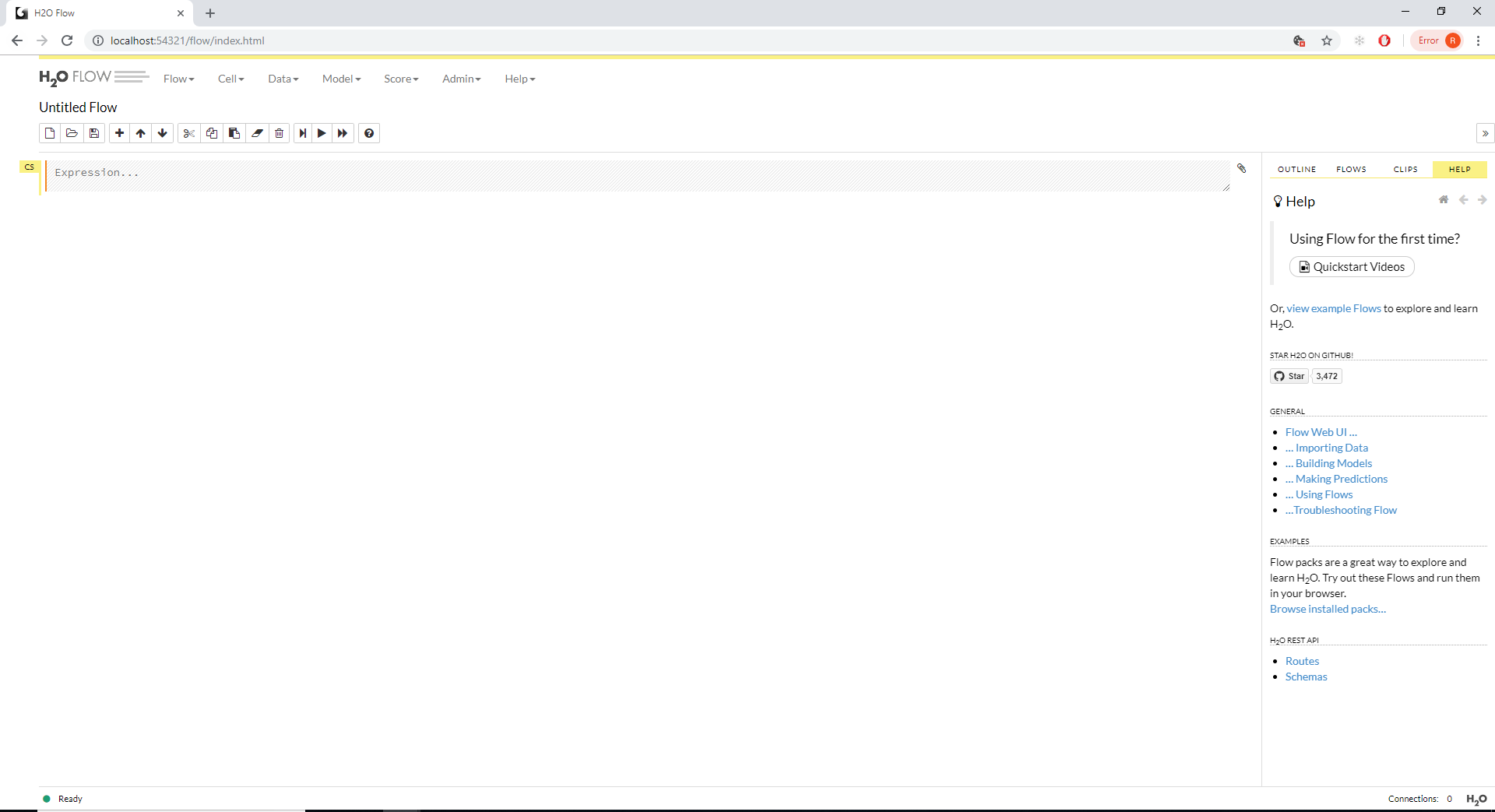
Task: Click the Error profile button in Chrome
Action: pos(1437,40)
